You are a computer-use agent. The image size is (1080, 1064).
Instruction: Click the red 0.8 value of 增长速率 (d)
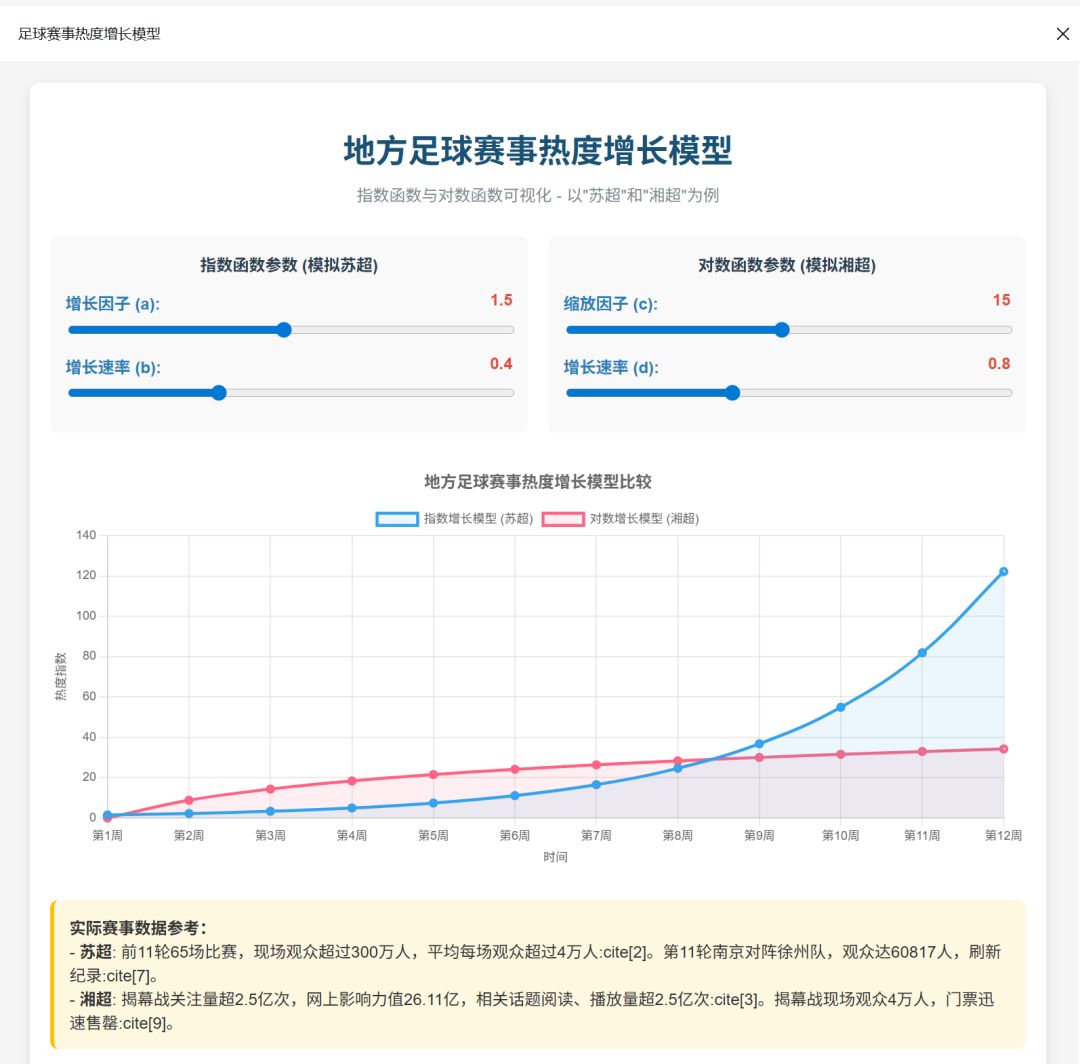(x=998, y=363)
